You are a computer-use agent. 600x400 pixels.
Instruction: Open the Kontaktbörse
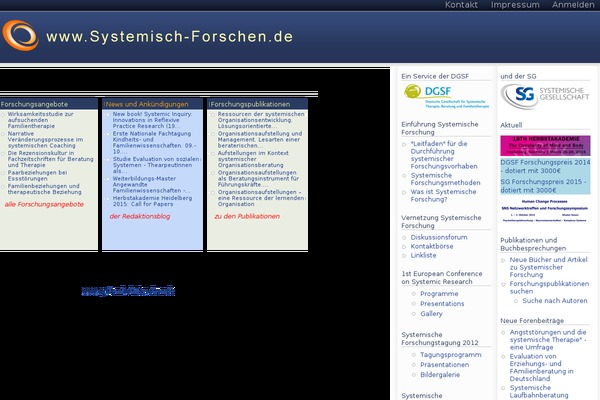pyautogui.click(x=432, y=246)
